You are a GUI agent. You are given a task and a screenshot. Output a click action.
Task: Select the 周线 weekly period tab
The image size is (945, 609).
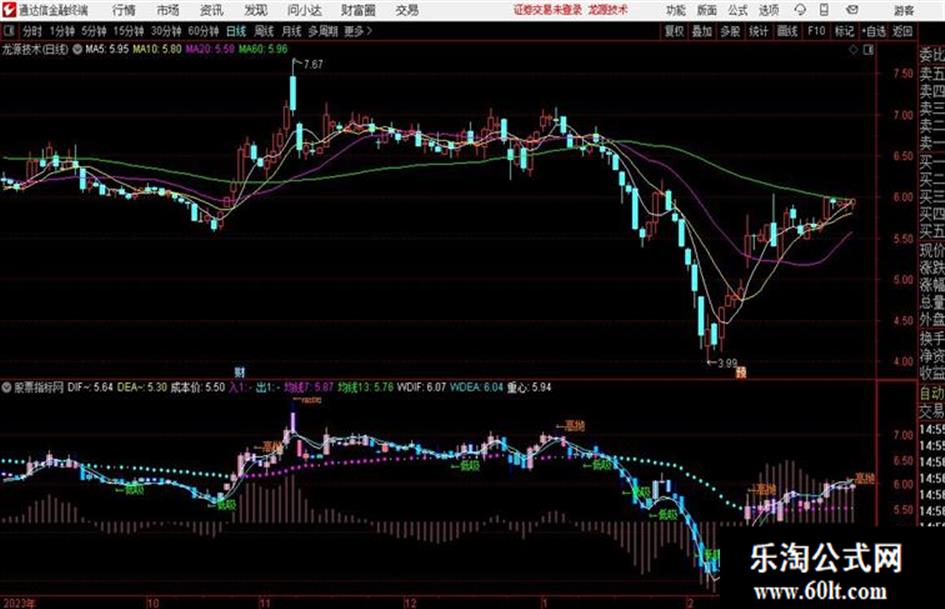click(x=264, y=31)
